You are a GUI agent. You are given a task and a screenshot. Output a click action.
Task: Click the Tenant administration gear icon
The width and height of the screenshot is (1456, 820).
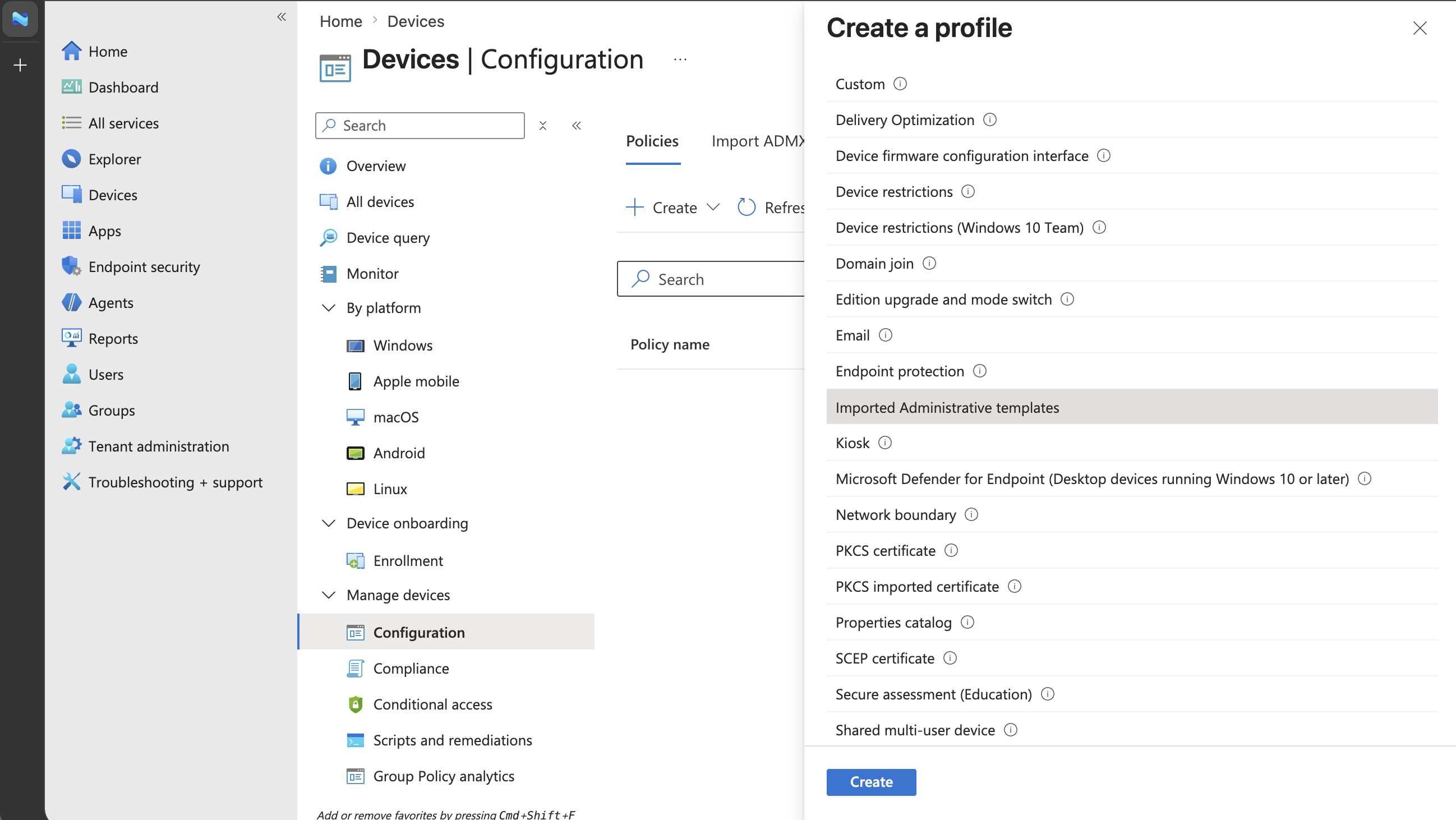[x=71, y=446]
